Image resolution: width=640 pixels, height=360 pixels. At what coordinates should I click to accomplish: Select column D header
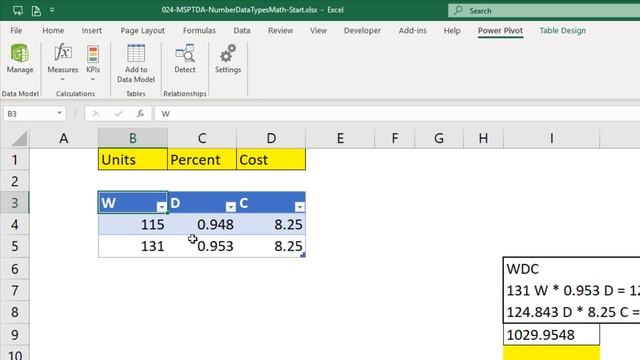(x=271, y=138)
